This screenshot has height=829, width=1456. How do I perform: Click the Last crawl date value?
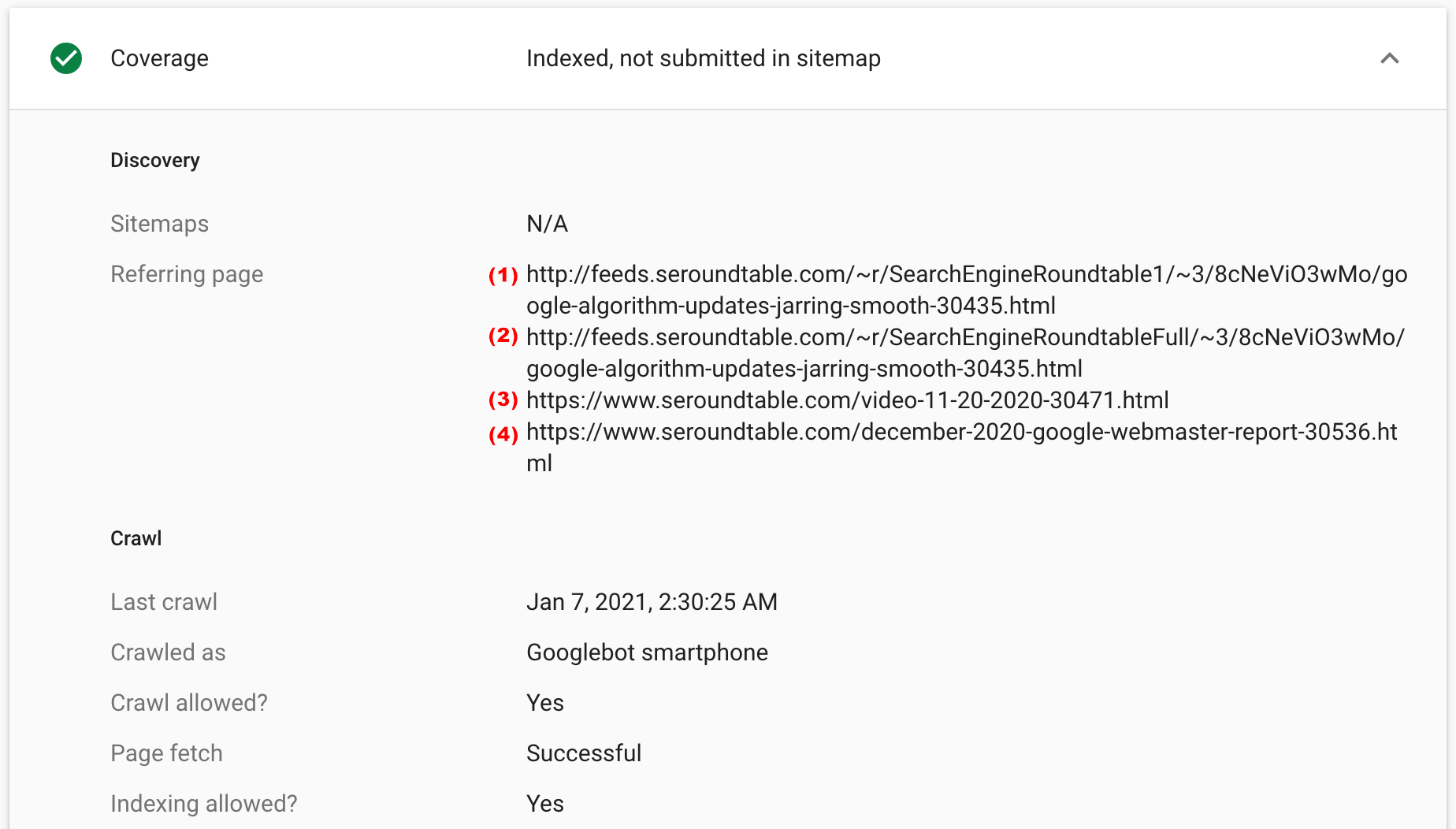point(652,602)
